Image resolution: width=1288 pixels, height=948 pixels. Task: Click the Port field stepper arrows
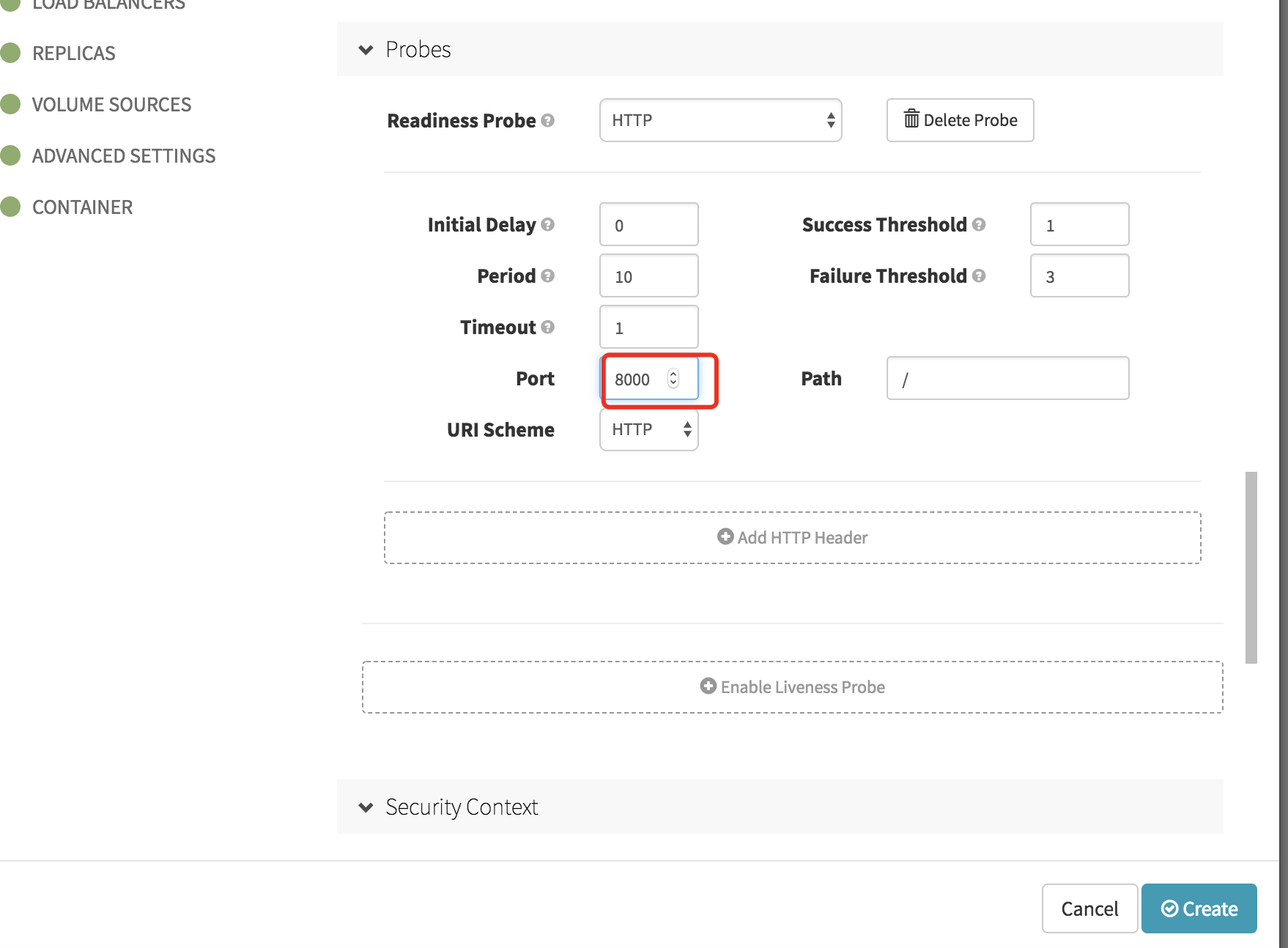tap(673, 378)
